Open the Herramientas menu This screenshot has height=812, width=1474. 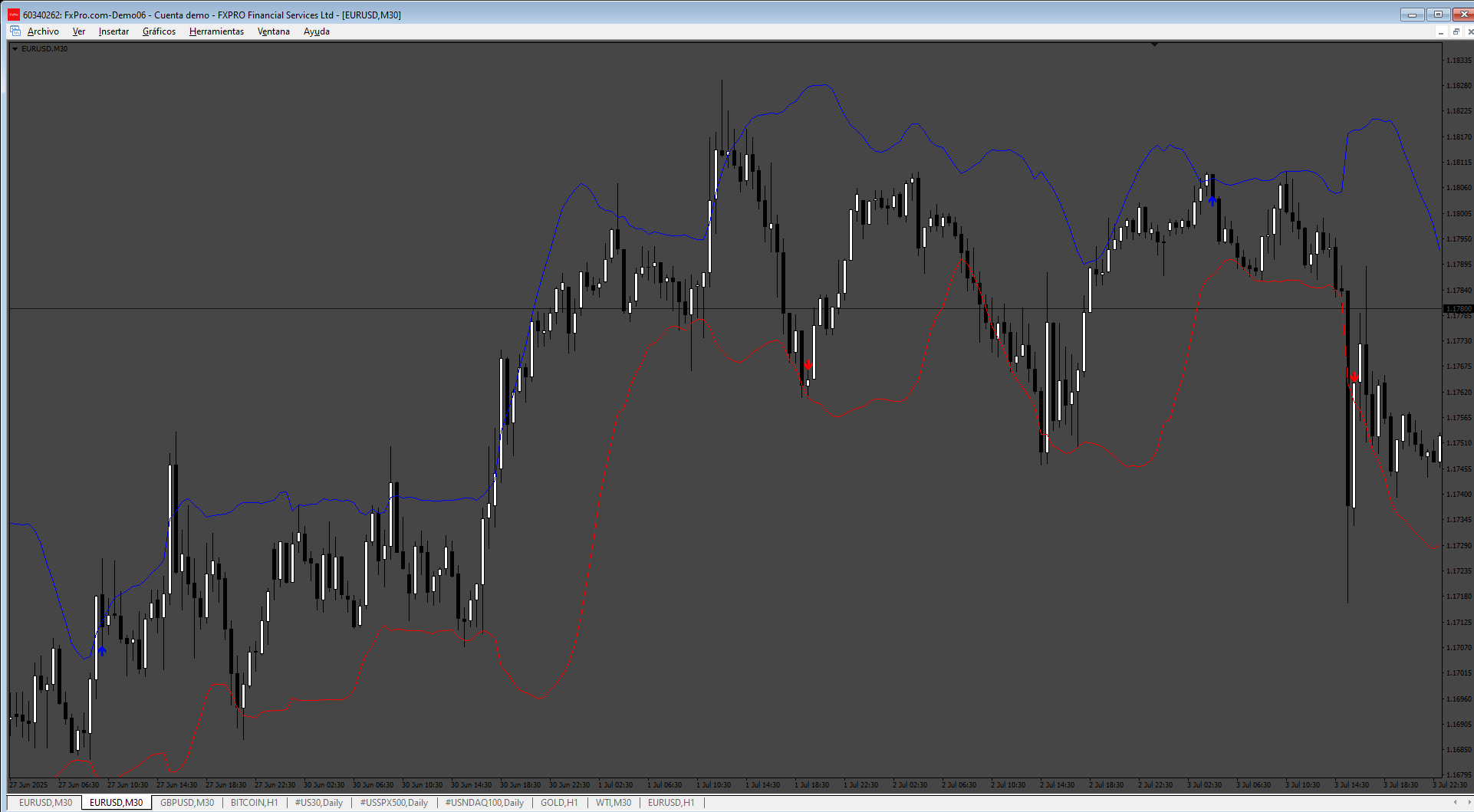point(216,31)
